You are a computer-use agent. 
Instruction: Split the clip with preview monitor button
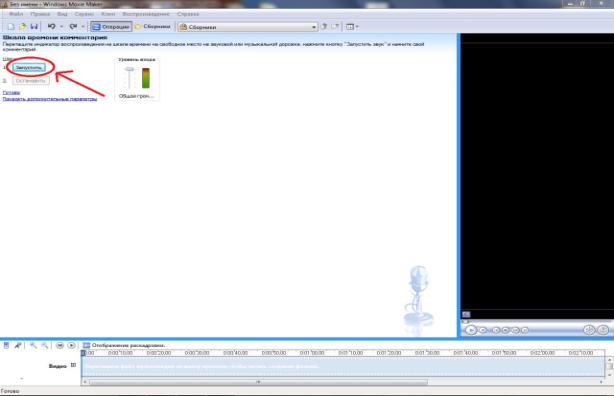[589, 330]
